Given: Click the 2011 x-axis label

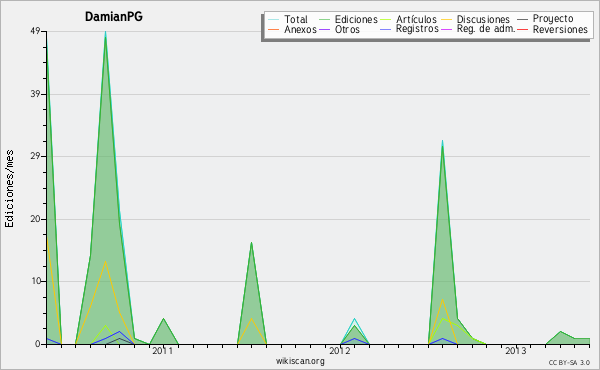Looking at the screenshot, I should (x=162, y=351).
